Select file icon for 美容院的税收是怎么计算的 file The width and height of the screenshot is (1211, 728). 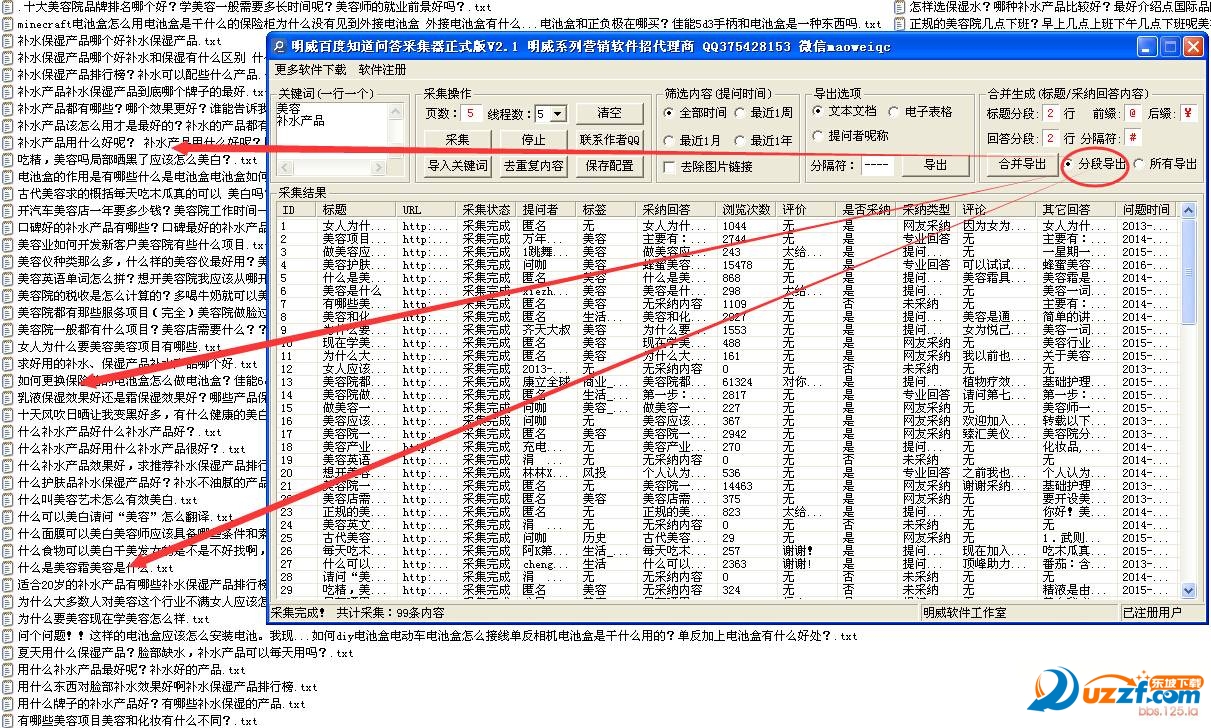click(x=8, y=296)
